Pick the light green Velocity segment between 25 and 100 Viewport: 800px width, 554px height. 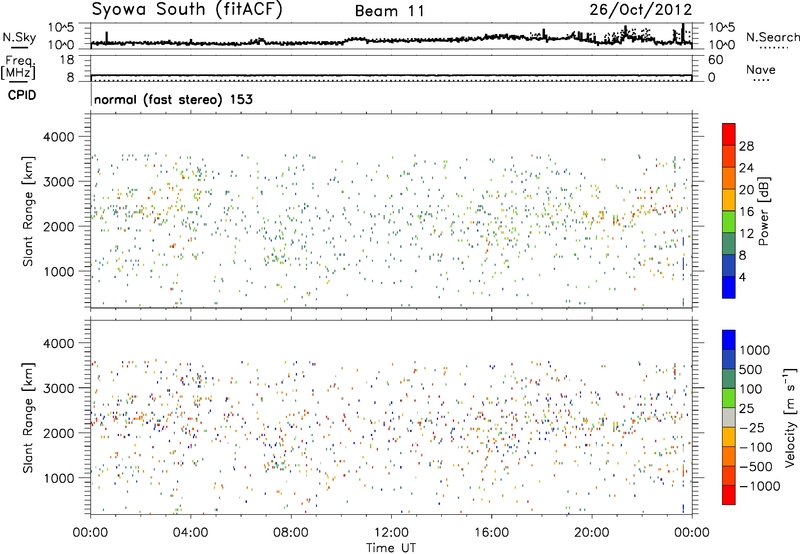pos(729,398)
